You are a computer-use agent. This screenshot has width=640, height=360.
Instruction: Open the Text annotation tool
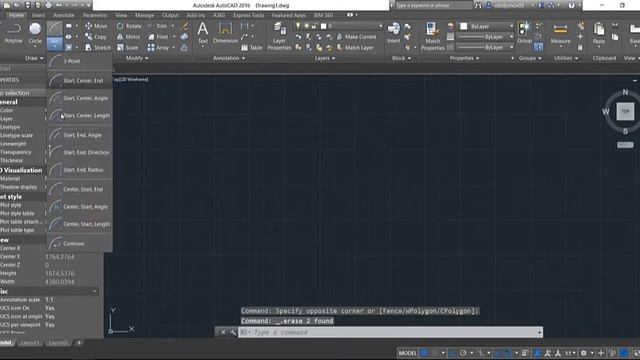pyautogui.click(x=202, y=33)
